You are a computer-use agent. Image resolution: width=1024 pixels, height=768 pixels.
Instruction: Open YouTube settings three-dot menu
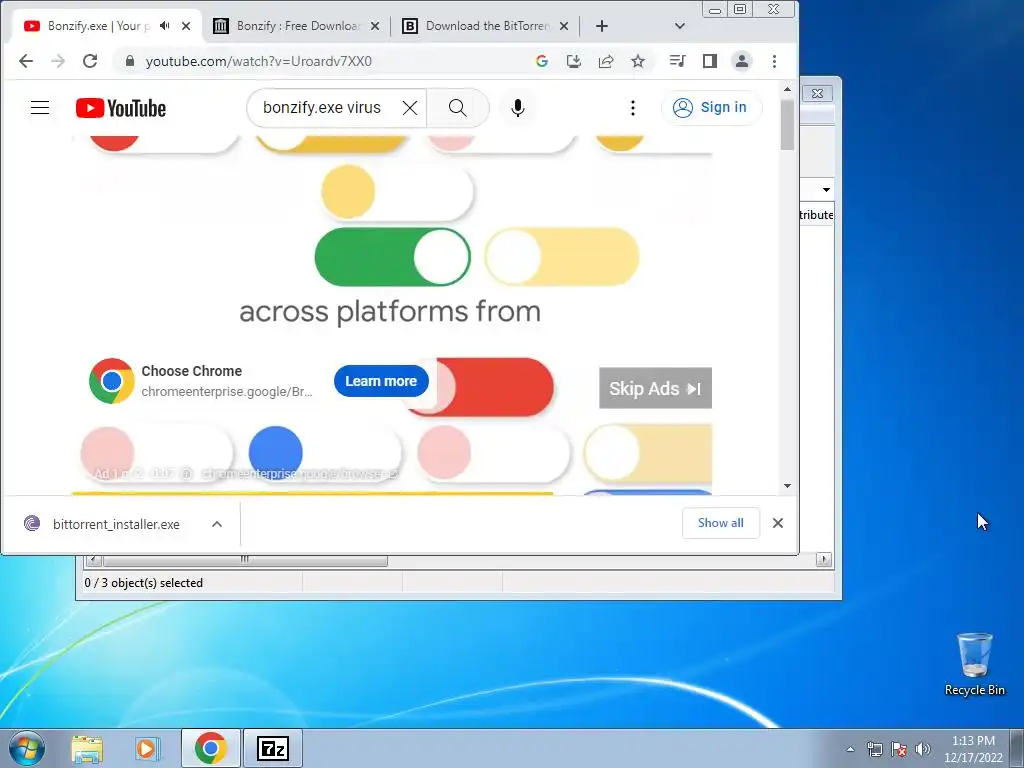pyautogui.click(x=632, y=108)
